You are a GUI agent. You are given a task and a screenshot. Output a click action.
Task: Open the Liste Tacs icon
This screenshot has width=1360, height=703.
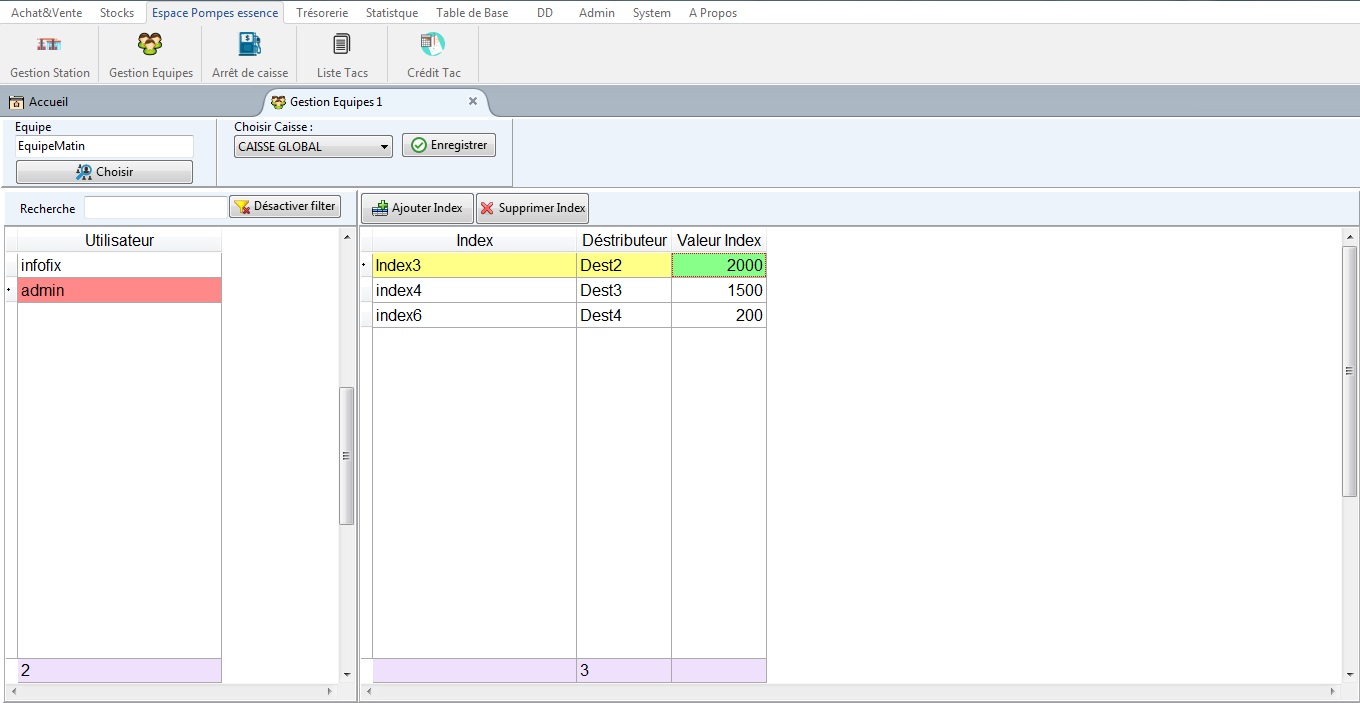click(x=342, y=55)
